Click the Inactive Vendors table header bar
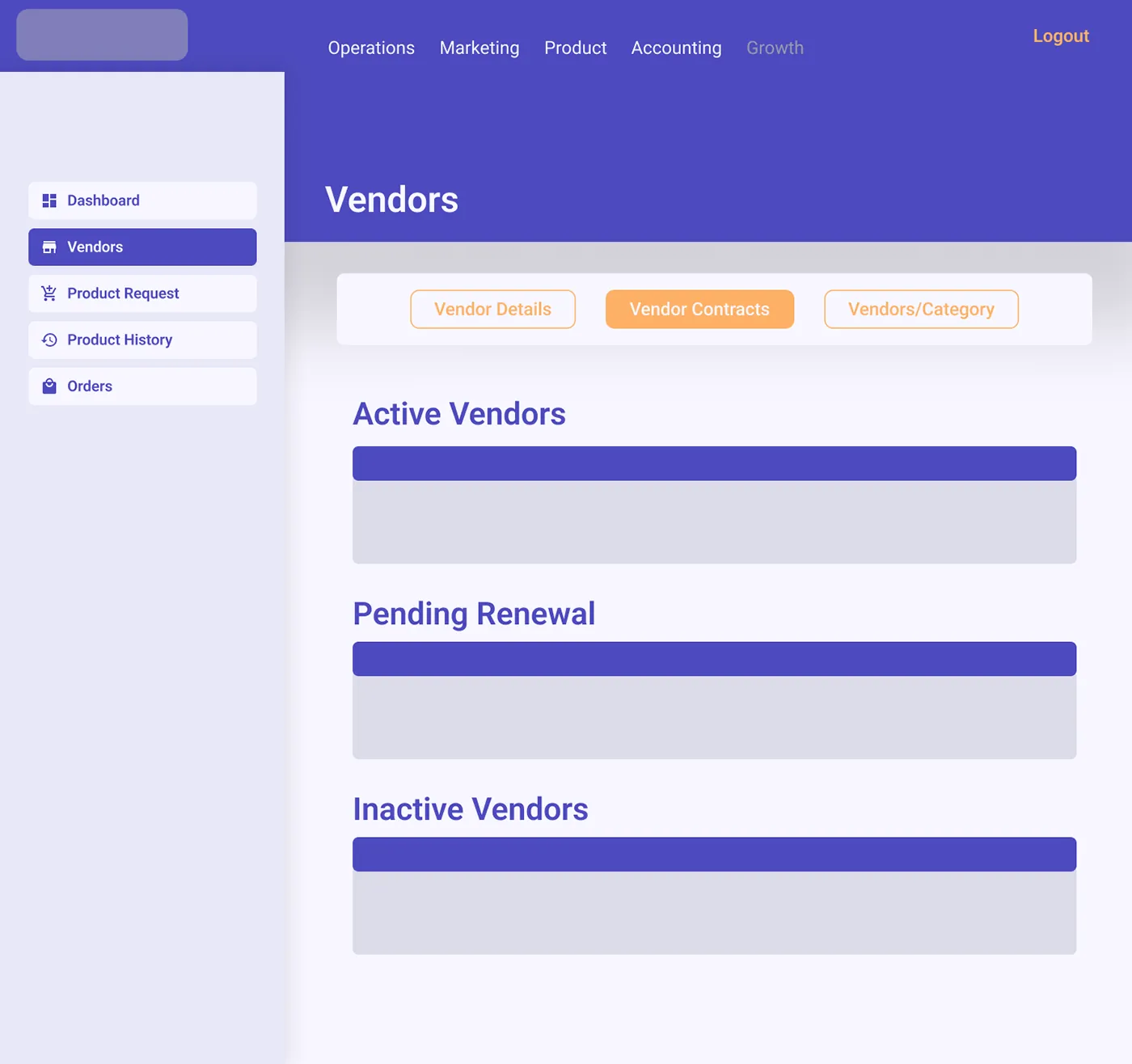 (714, 855)
